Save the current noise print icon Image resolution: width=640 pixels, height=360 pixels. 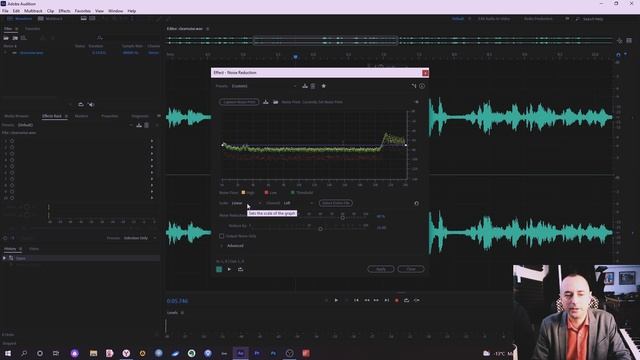[x=266, y=102]
